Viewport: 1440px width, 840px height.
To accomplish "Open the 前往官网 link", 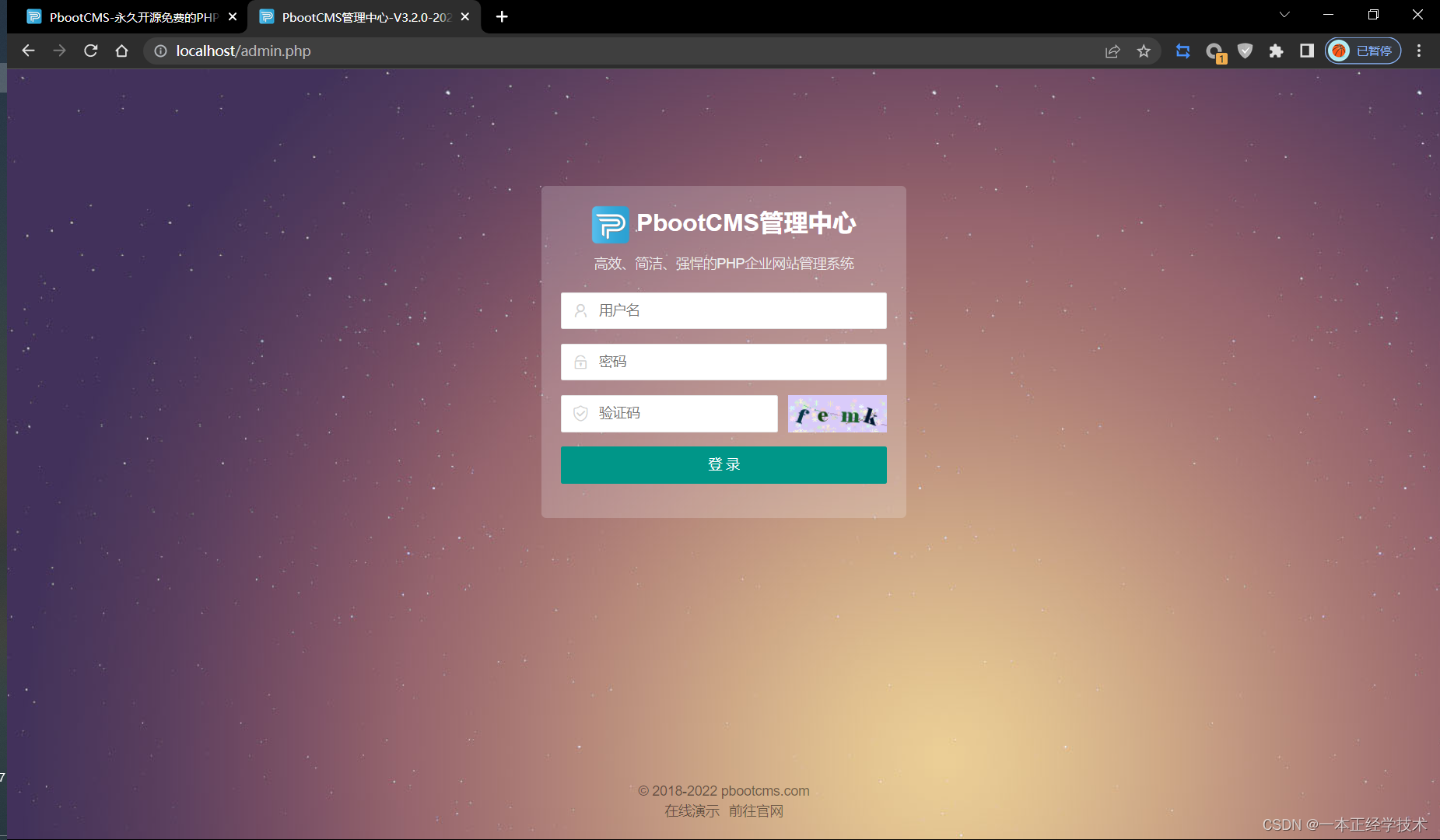I will coord(756,810).
